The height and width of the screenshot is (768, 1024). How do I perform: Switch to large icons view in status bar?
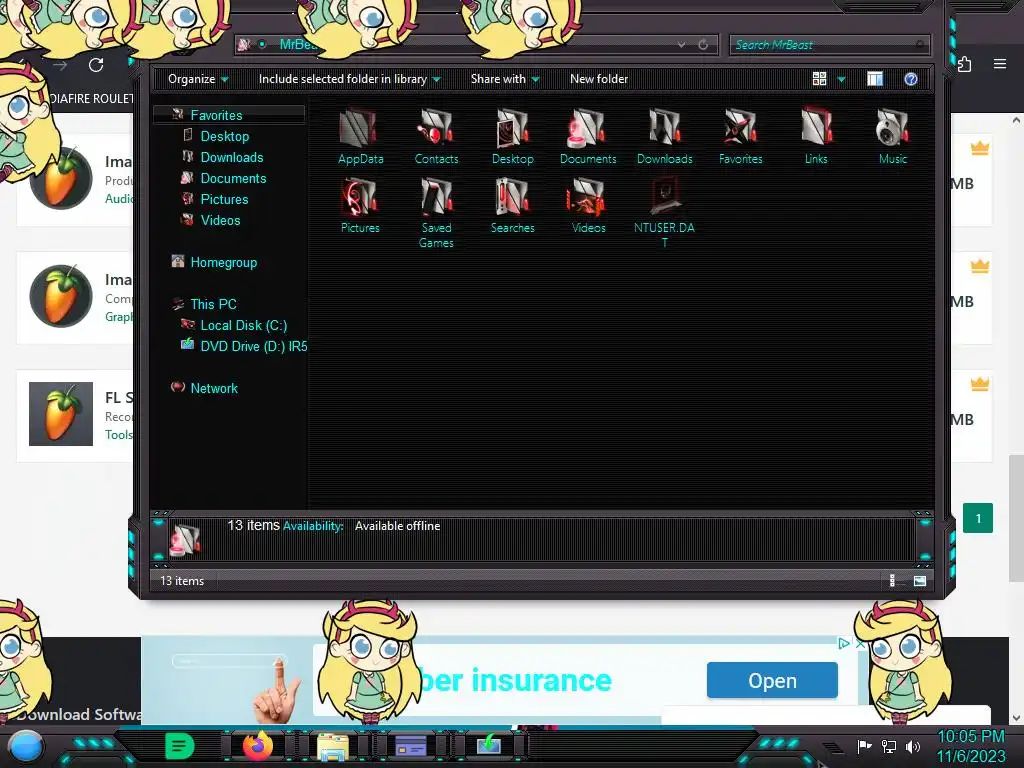(x=920, y=581)
